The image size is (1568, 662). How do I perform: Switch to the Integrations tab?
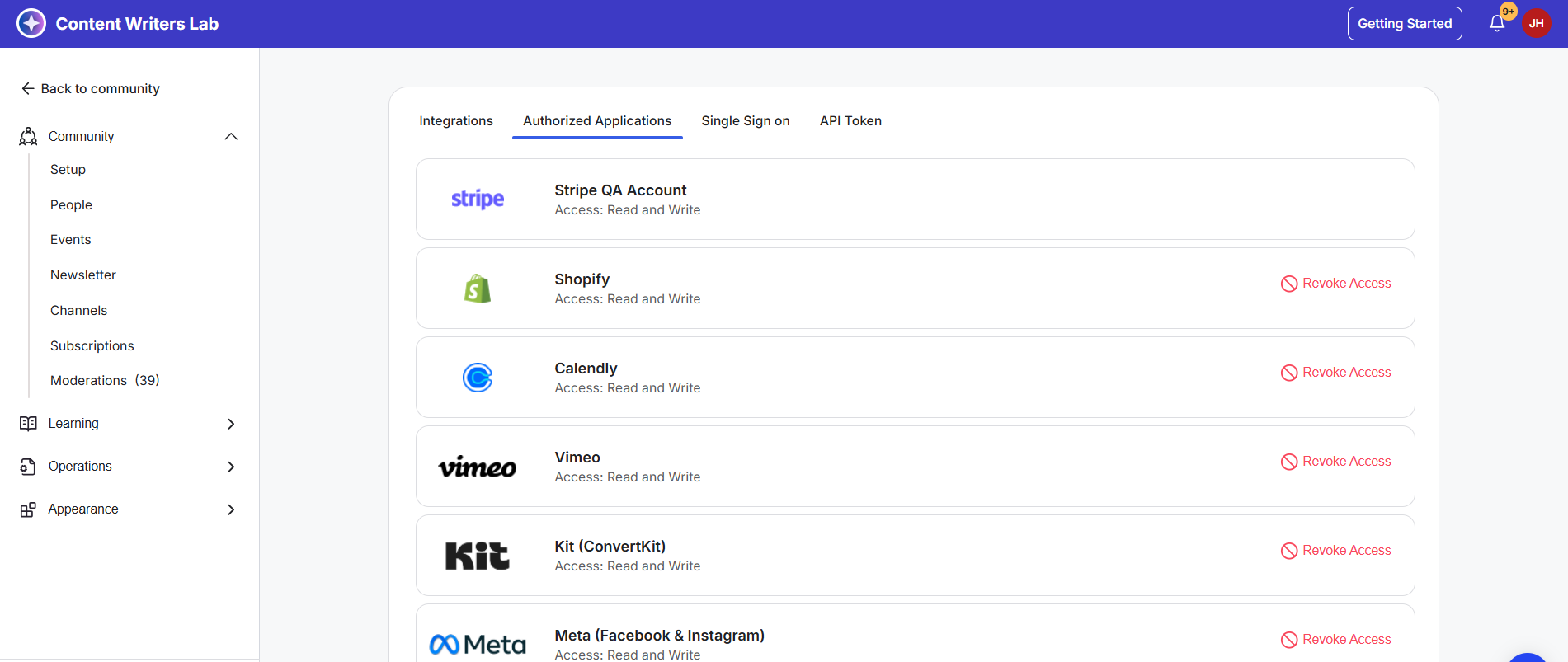coord(456,121)
